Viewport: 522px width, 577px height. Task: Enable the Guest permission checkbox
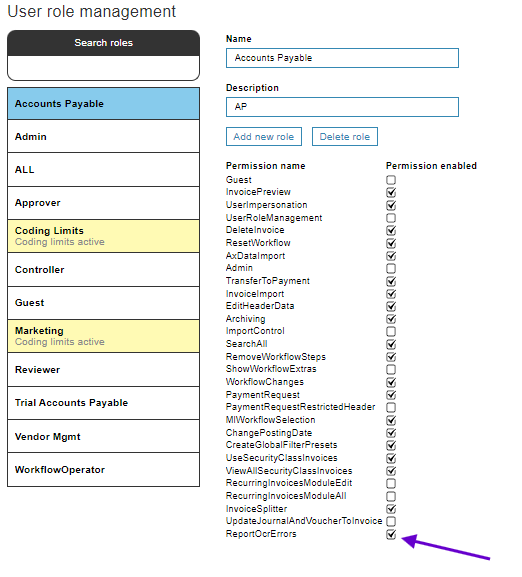391,180
